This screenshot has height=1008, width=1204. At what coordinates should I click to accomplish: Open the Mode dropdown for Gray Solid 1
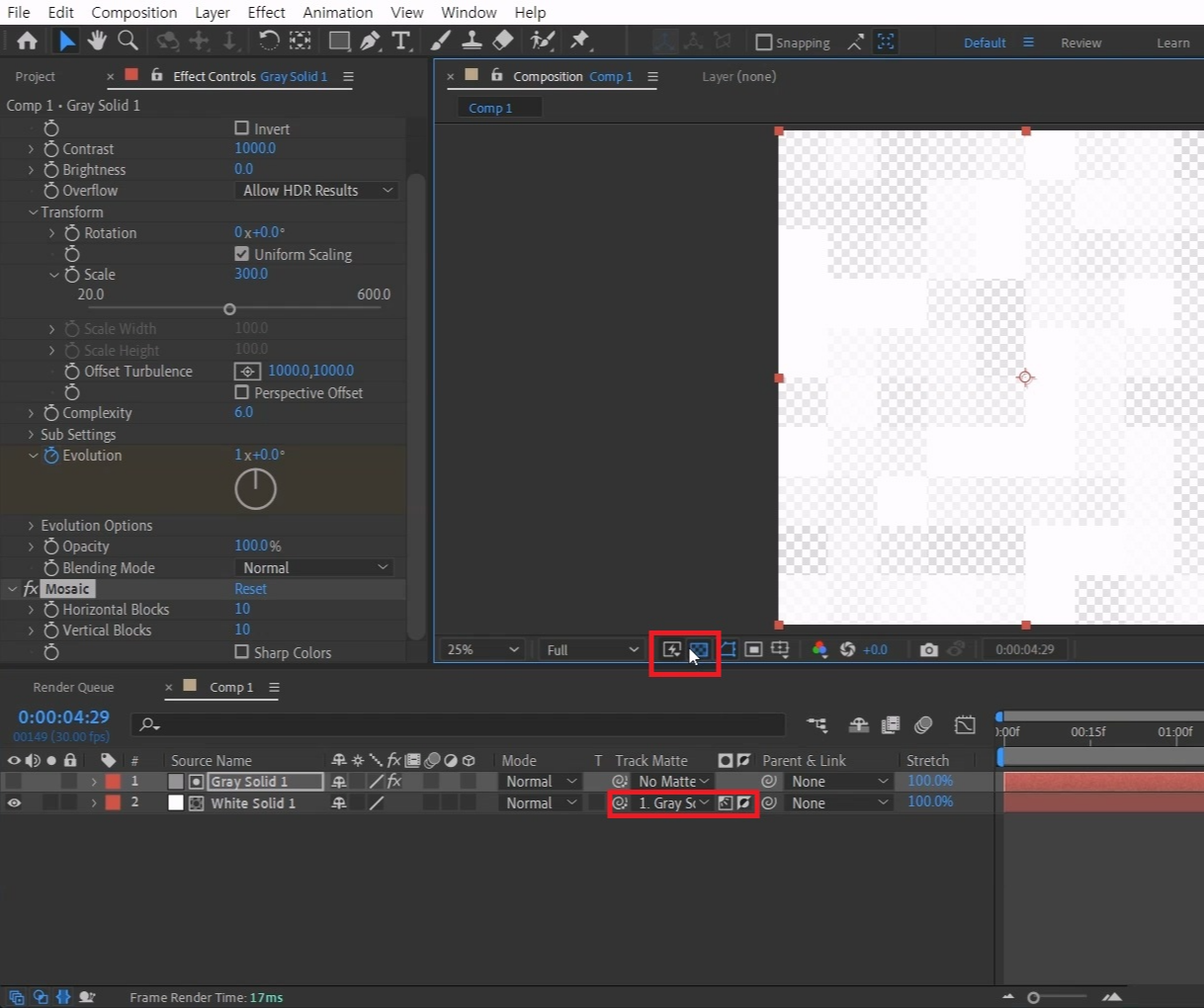541,782
